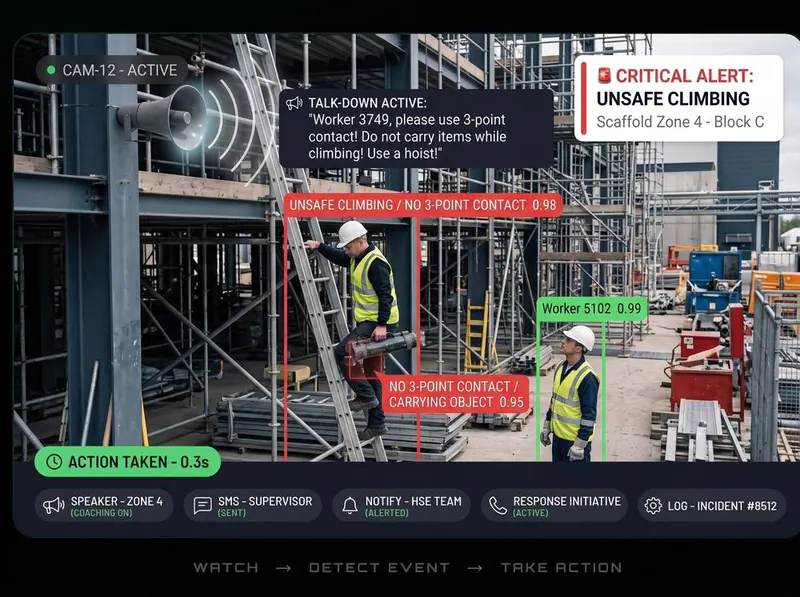Click the (SENT) status under SMS - Supervisor
Image resolution: width=800 pixels, height=597 pixels.
click(x=232, y=513)
